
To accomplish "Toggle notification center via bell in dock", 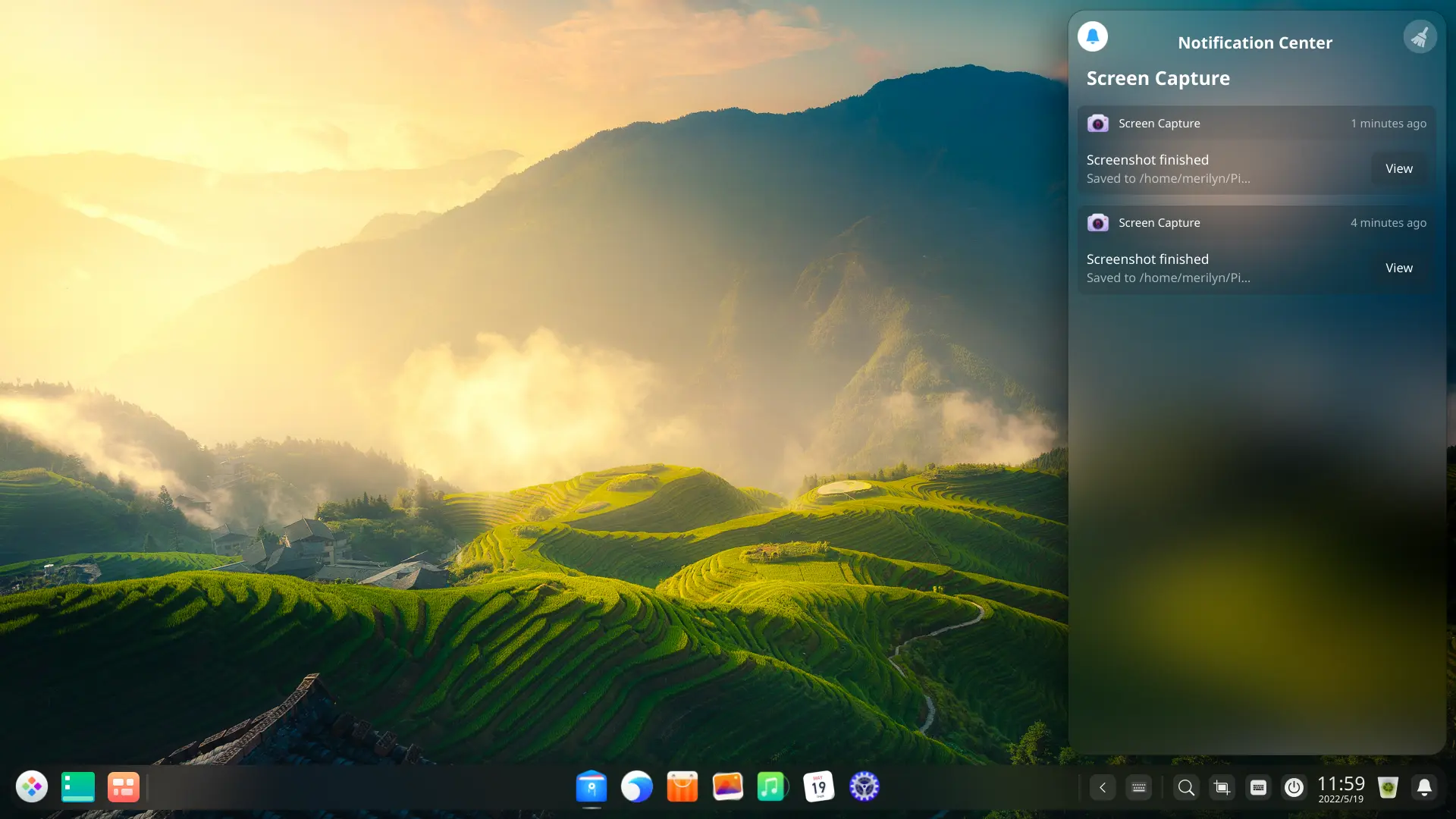I will pyautogui.click(x=1424, y=788).
